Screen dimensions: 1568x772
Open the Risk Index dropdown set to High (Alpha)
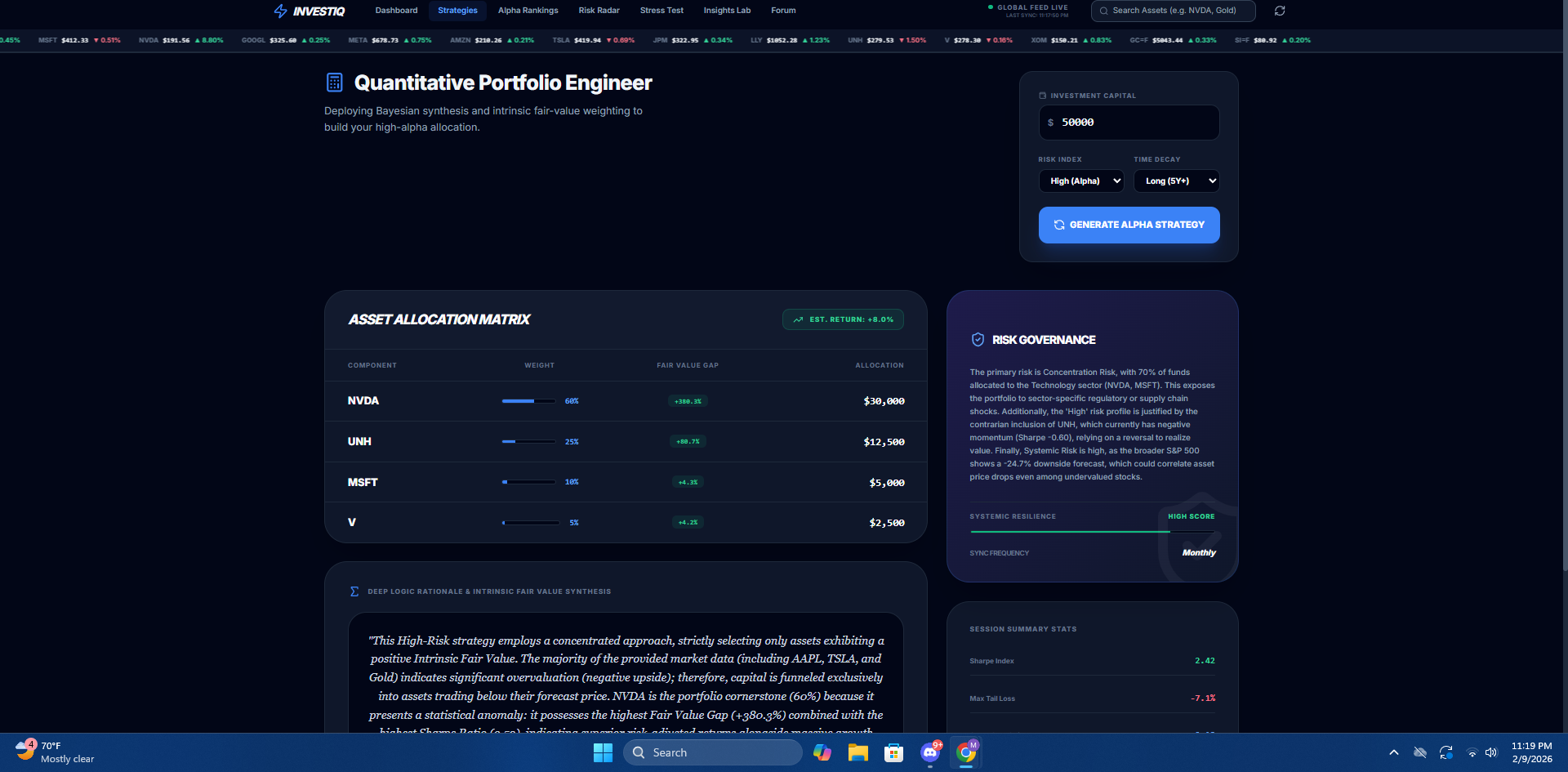1081,181
